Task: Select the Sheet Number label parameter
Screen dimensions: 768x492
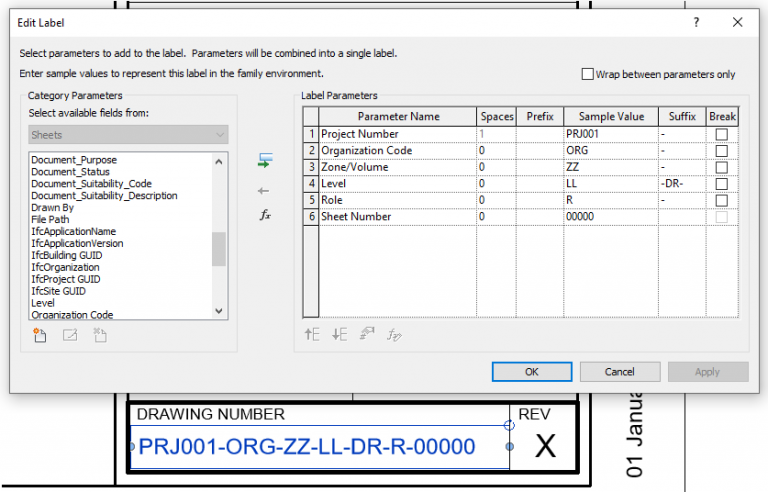Action: (x=398, y=217)
